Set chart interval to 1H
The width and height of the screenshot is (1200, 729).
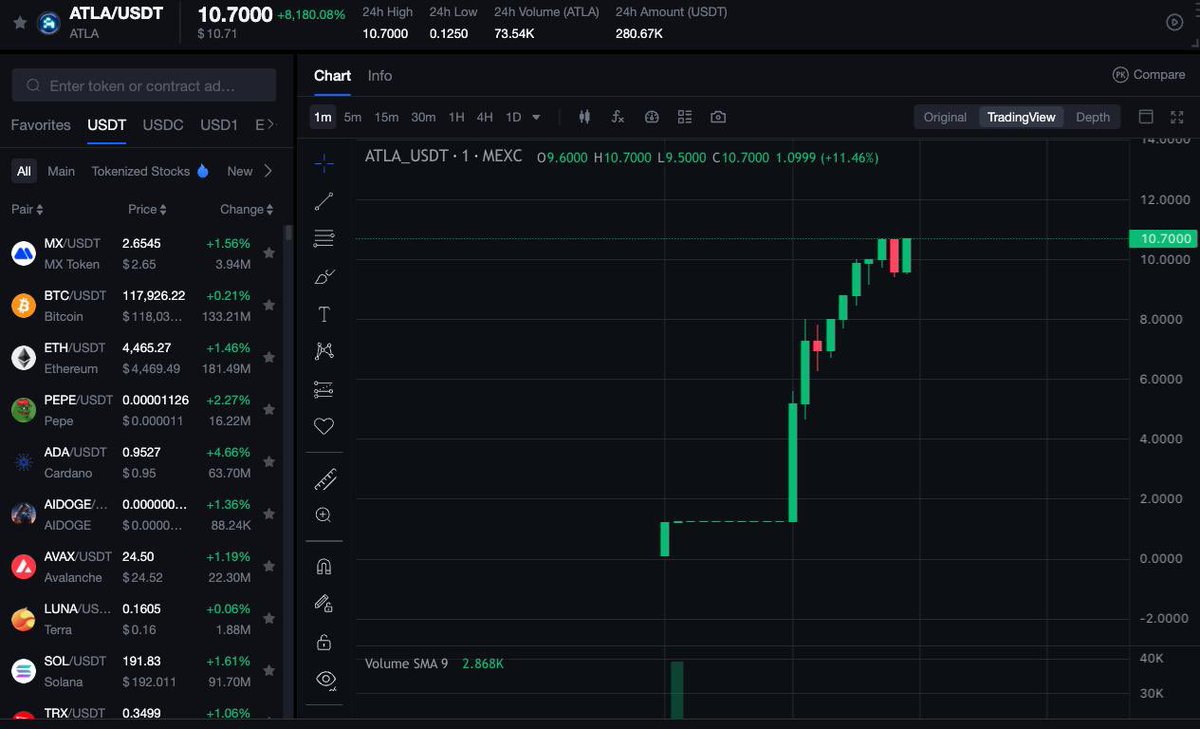point(457,117)
